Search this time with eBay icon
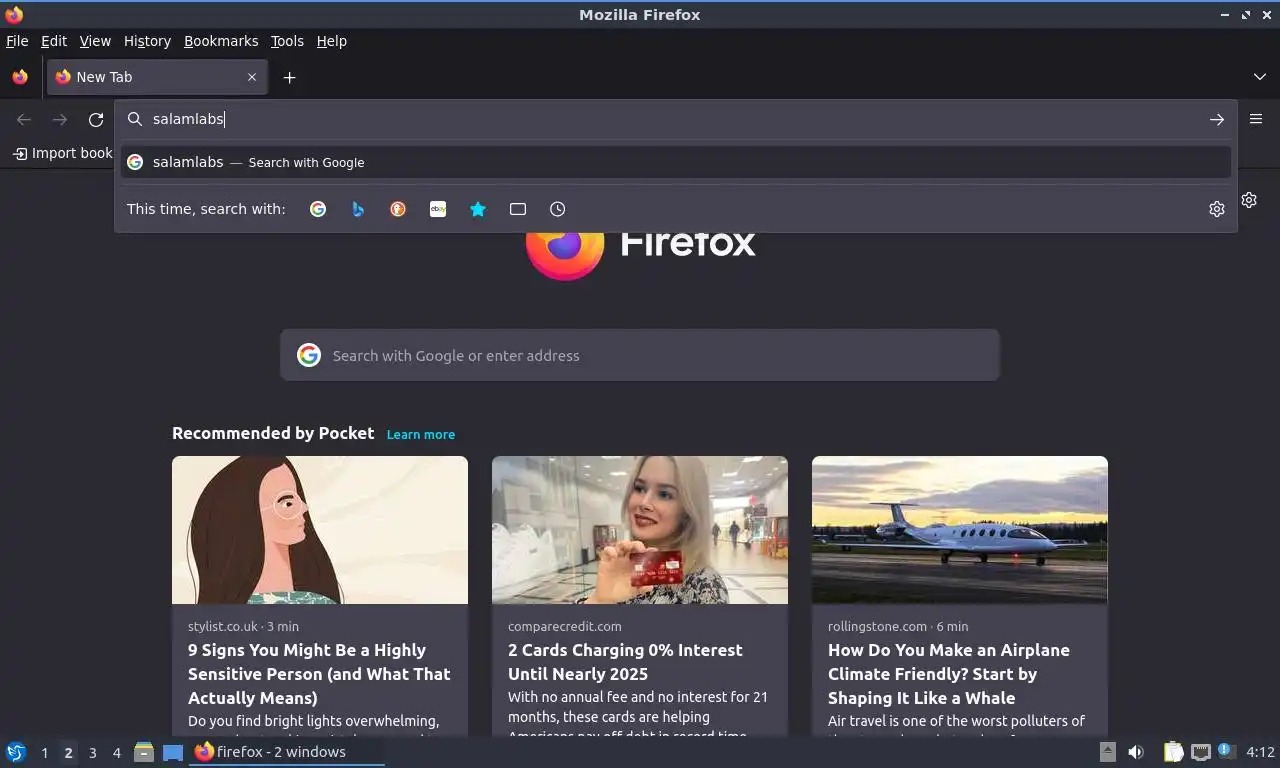 click(438, 209)
